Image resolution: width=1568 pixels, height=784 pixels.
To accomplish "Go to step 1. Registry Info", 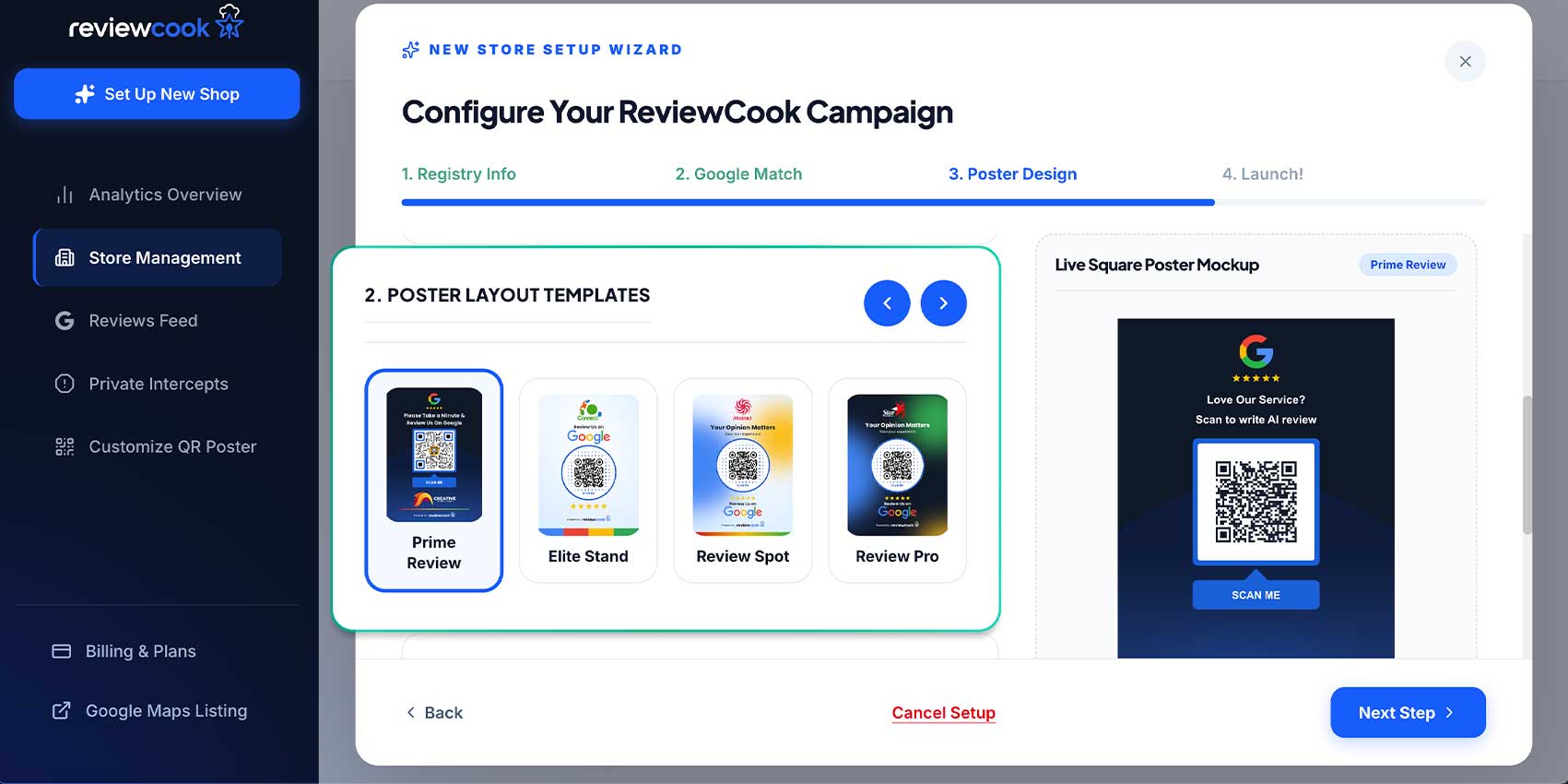I will [x=459, y=174].
